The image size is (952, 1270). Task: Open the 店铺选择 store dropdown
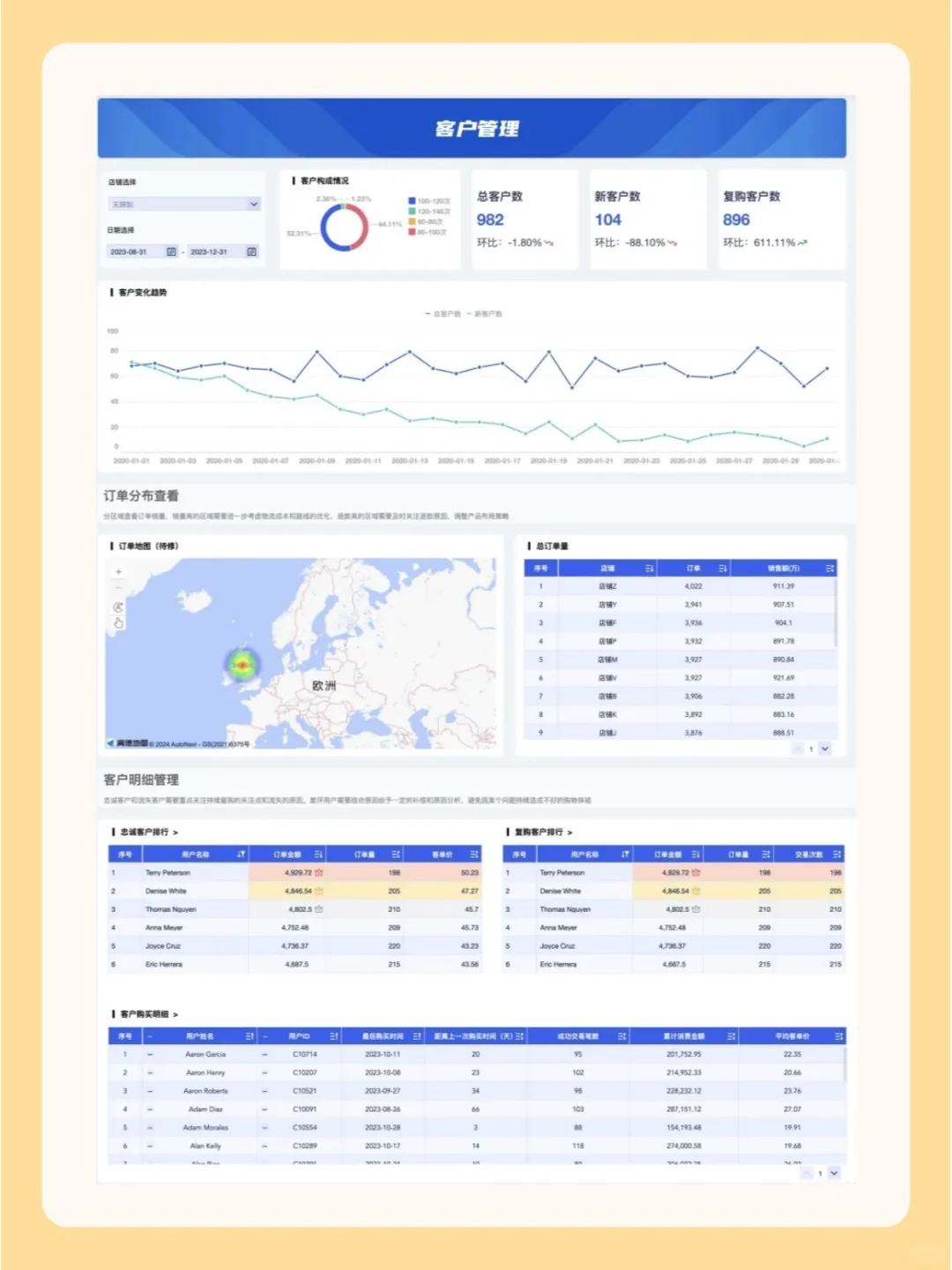184,204
